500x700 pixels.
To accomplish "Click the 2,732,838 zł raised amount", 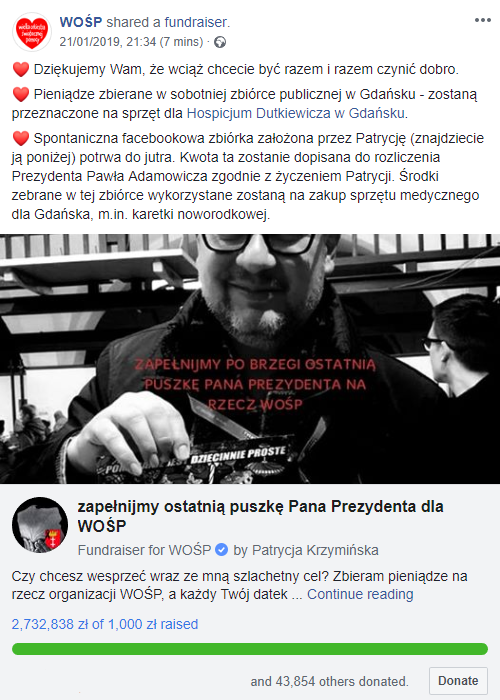I will [x=105, y=624].
